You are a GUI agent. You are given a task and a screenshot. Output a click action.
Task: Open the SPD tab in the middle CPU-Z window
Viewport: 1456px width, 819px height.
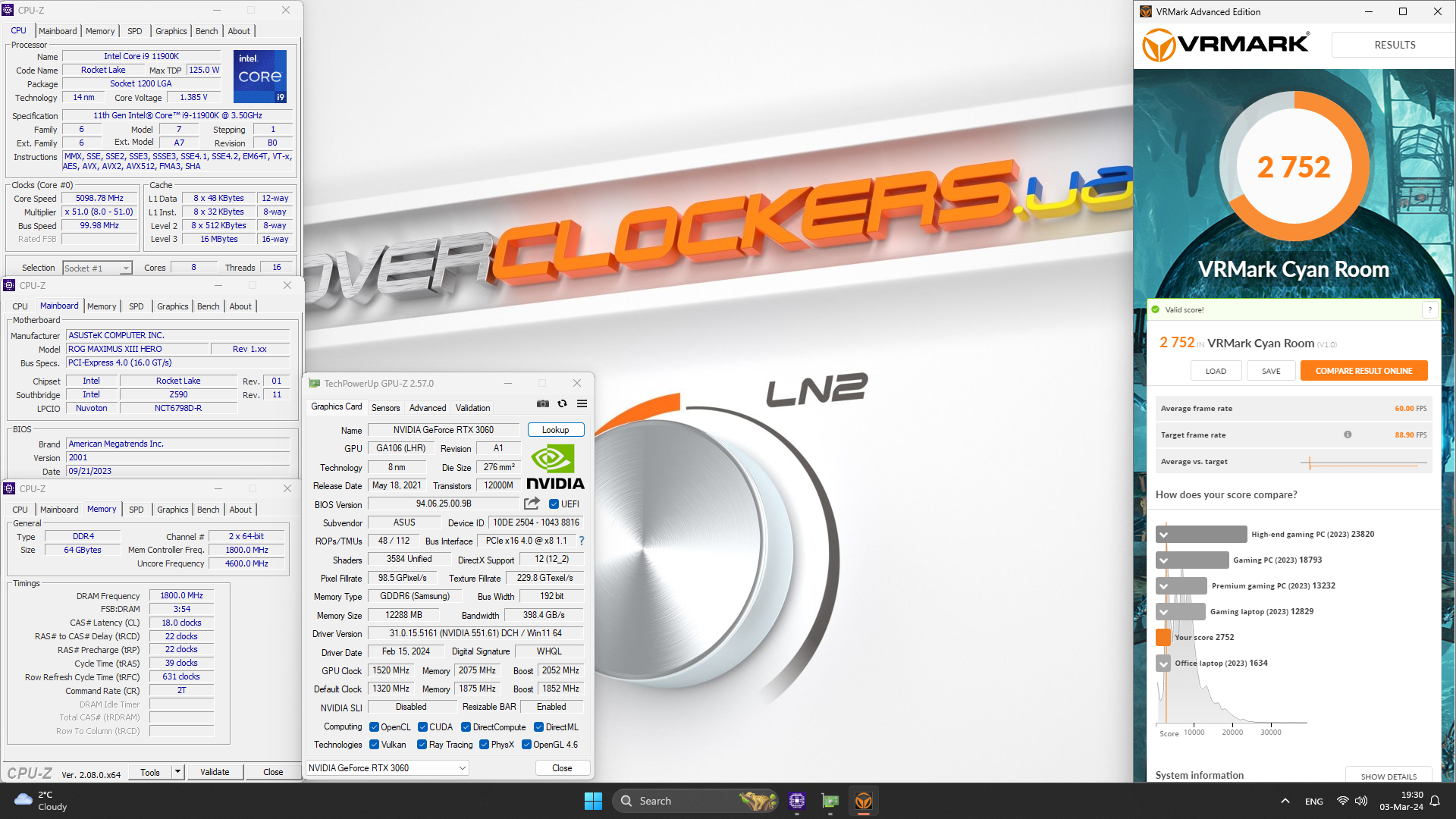click(x=136, y=306)
